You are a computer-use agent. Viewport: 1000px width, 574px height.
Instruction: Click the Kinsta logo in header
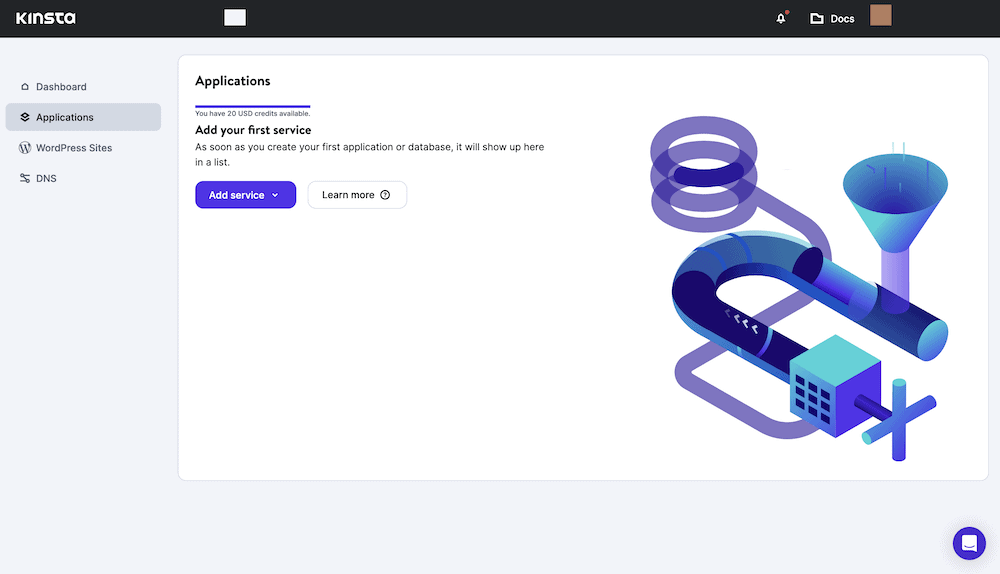[x=45, y=18]
